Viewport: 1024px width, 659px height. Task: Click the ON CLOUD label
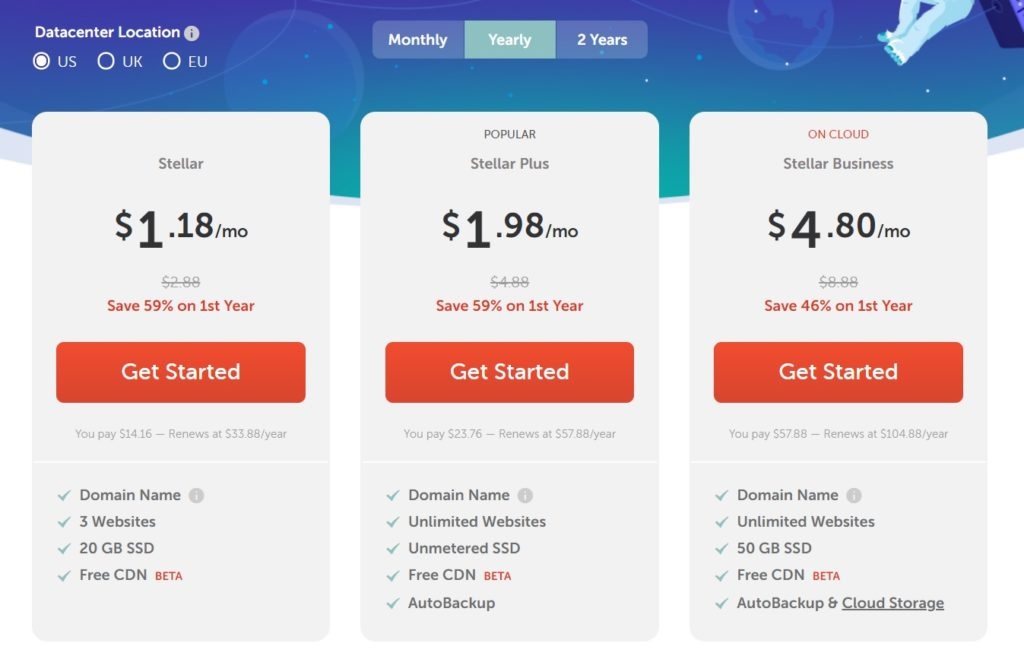(x=838, y=135)
